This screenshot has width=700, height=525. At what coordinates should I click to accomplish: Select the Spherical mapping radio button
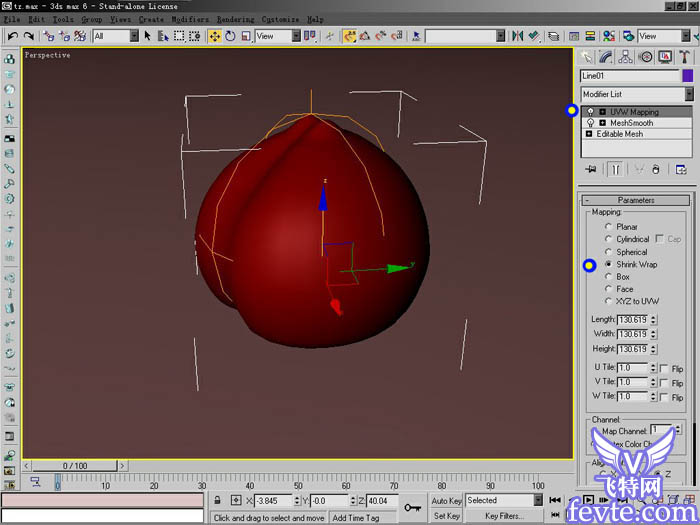pos(609,252)
